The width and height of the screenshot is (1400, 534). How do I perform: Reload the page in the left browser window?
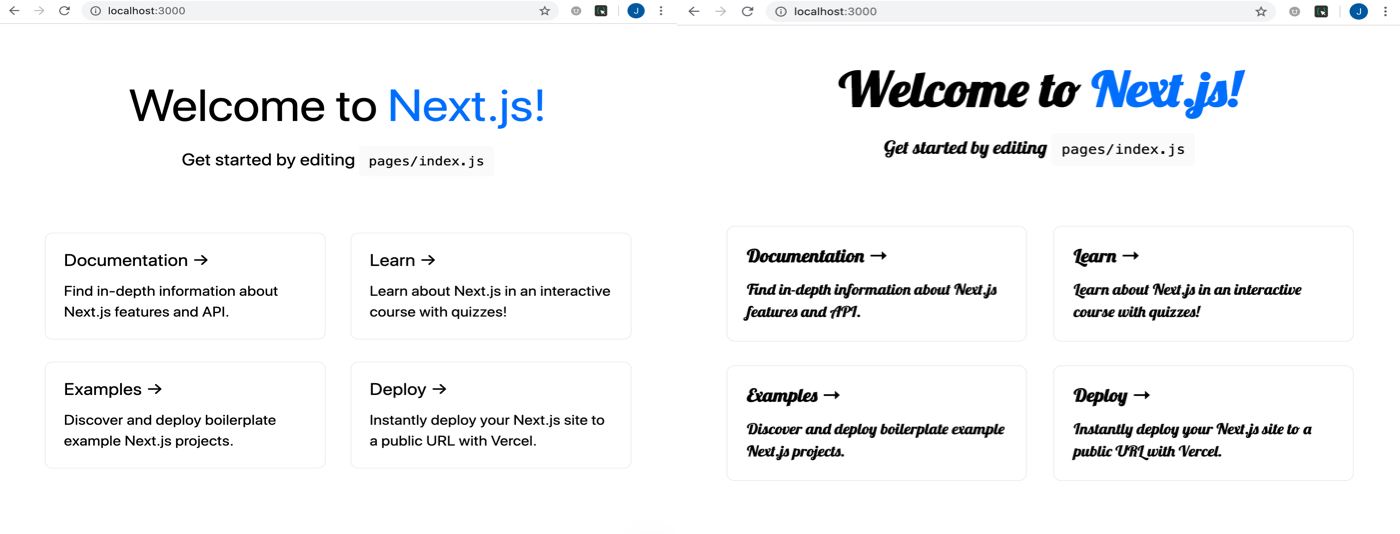click(x=64, y=11)
